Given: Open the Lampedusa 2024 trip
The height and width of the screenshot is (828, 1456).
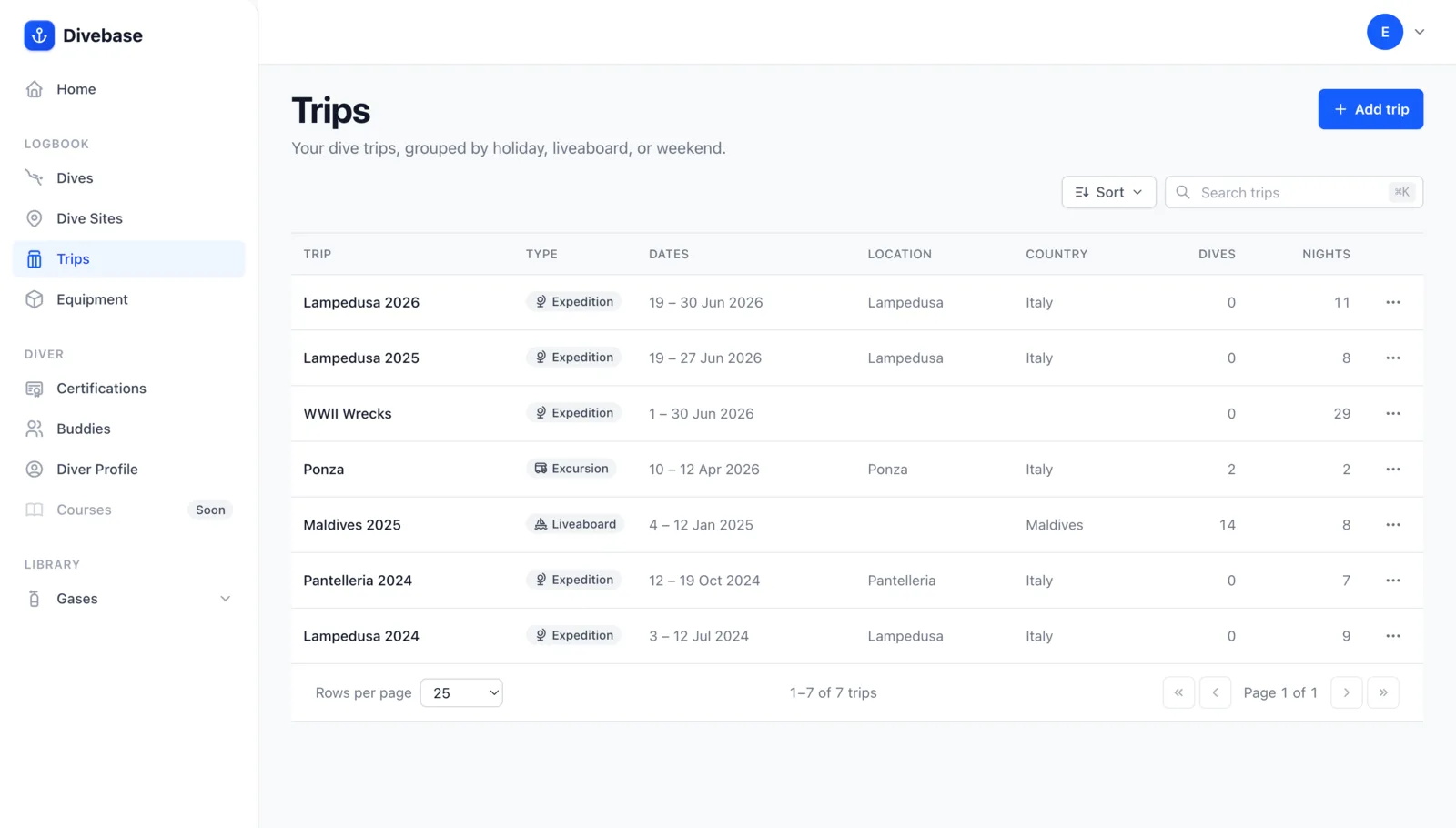Looking at the screenshot, I should [361, 635].
